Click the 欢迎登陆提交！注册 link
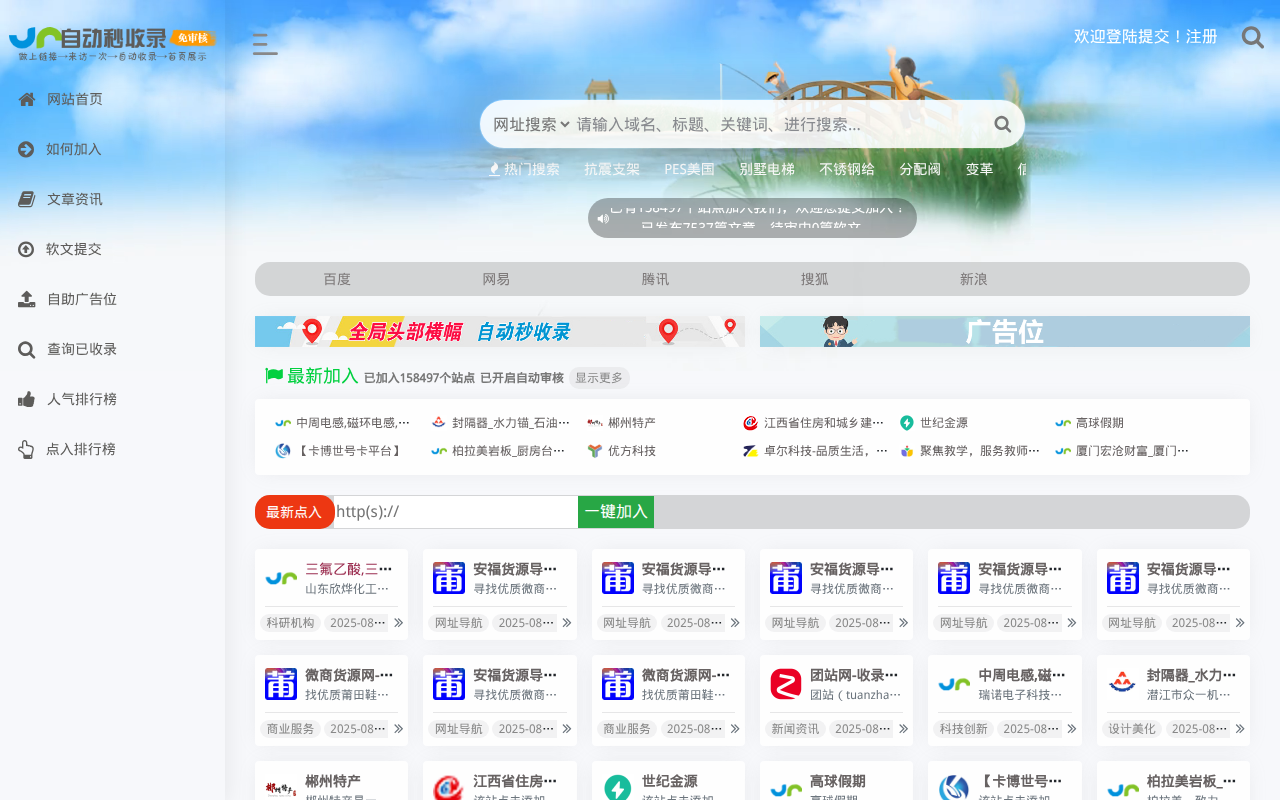The height and width of the screenshot is (800, 1280). 1146,37
